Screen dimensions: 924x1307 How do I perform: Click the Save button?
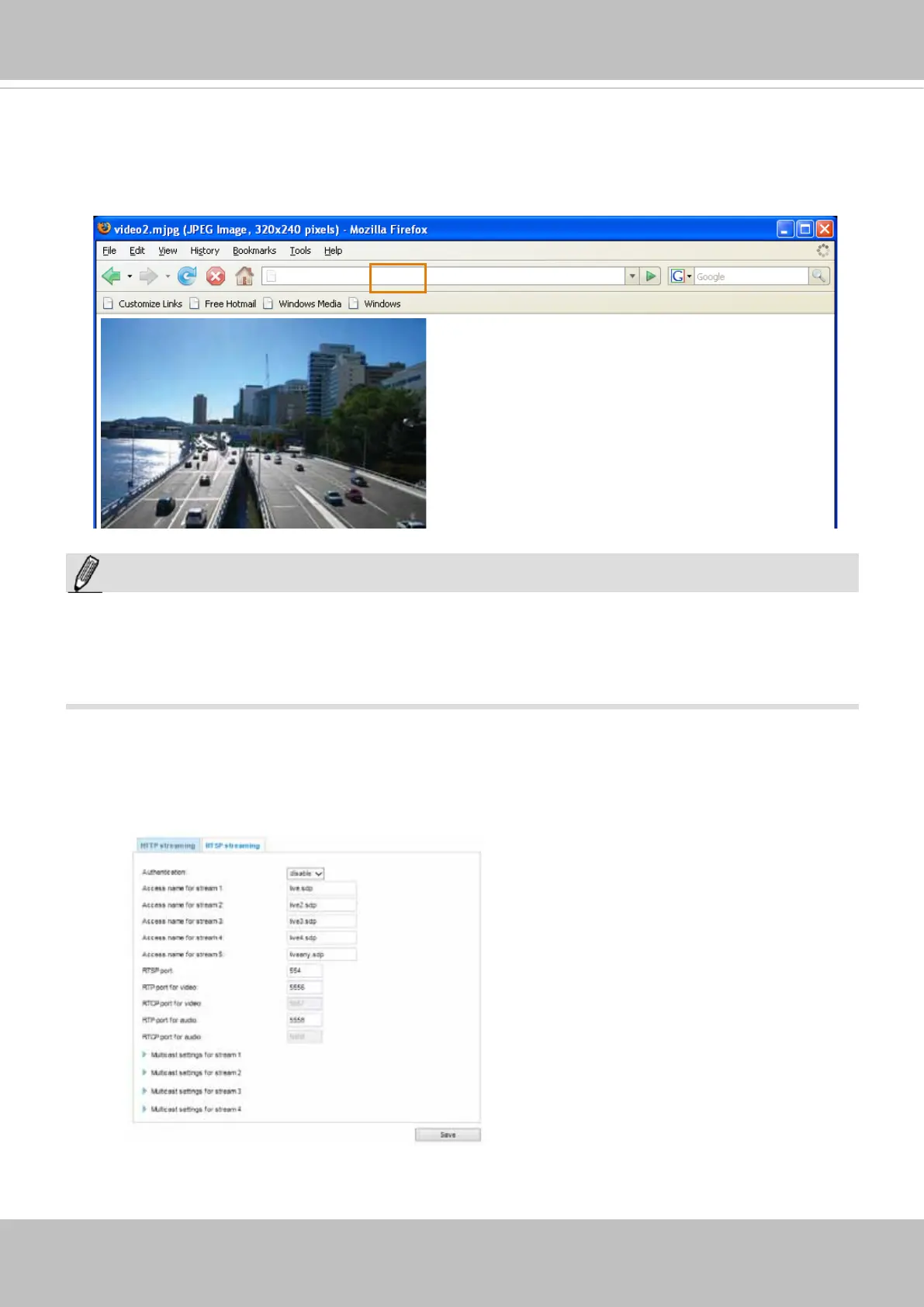448,1135
